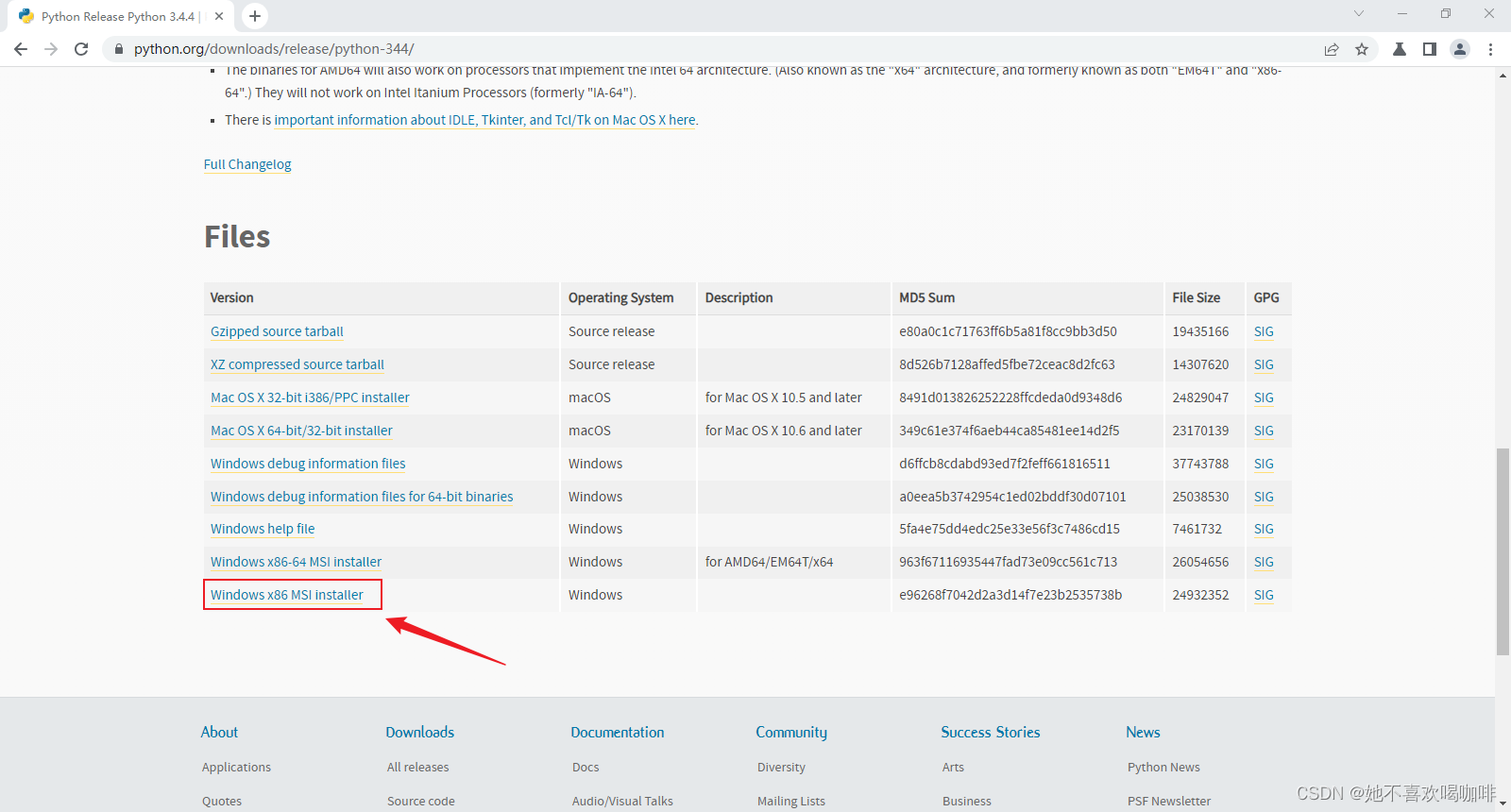This screenshot has height=812, width=1511.
Task: Download XZ compressed source tarball
Action: (297, 364)
